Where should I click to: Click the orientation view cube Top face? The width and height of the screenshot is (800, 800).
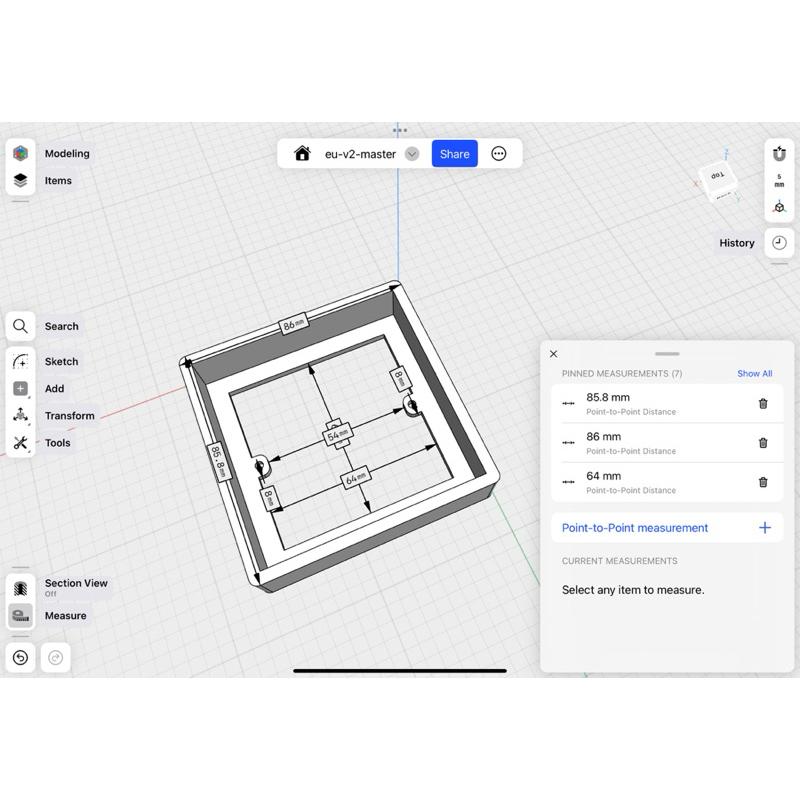pyautogui.click(x=717, y=175)
